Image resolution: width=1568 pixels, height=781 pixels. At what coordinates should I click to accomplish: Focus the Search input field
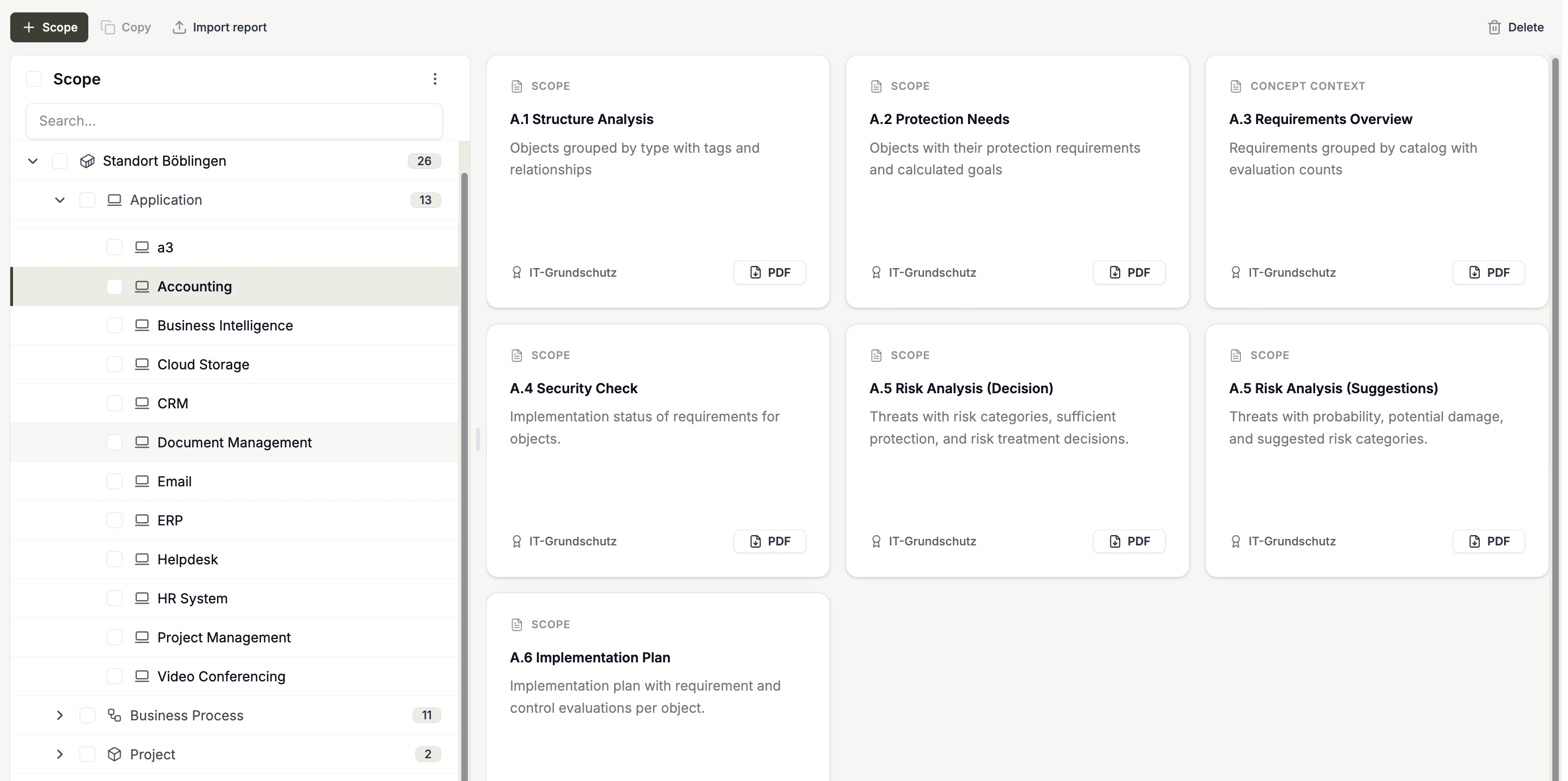[x=234, y=121]
